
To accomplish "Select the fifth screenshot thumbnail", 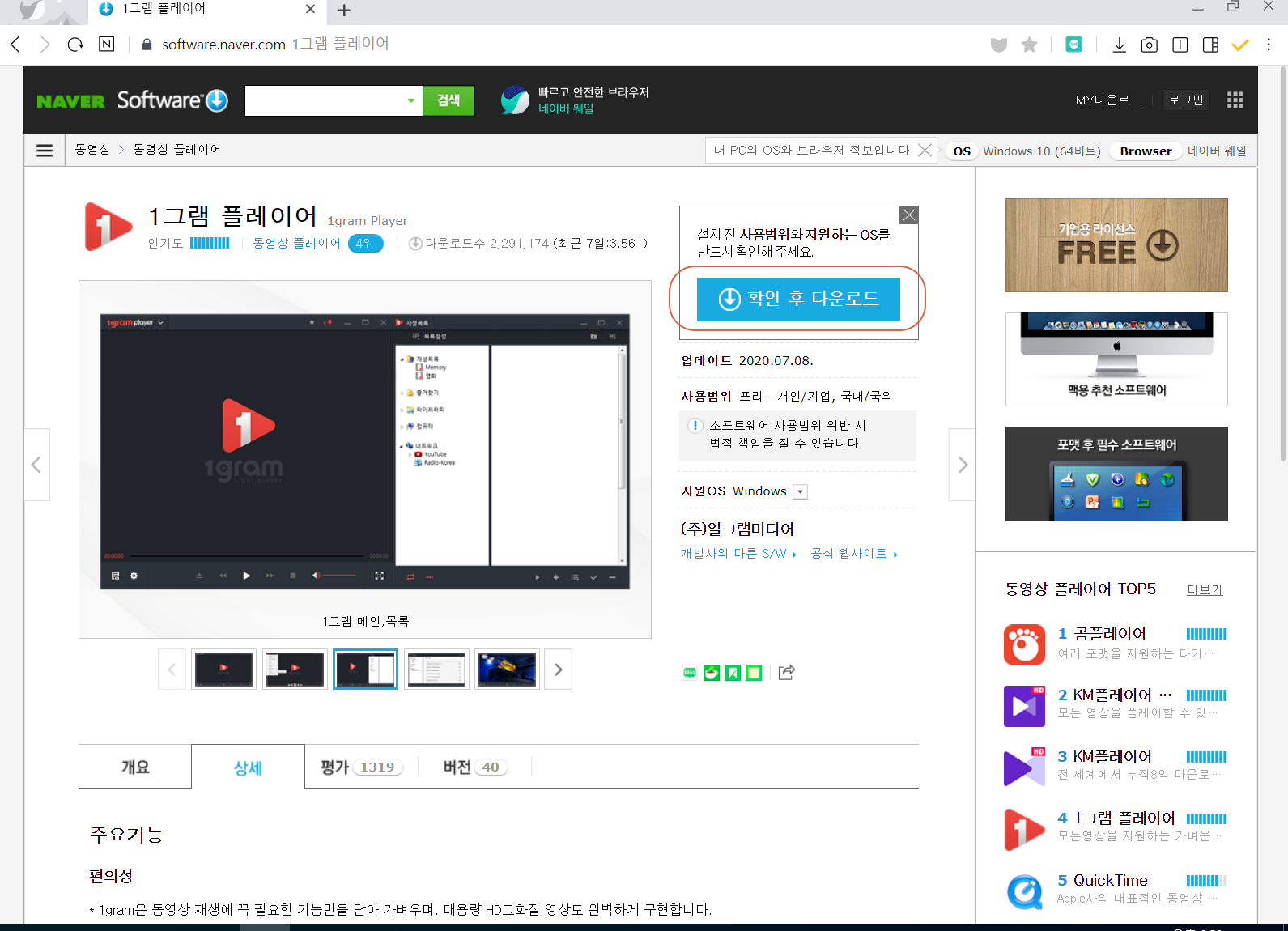I will coord(508,670).
